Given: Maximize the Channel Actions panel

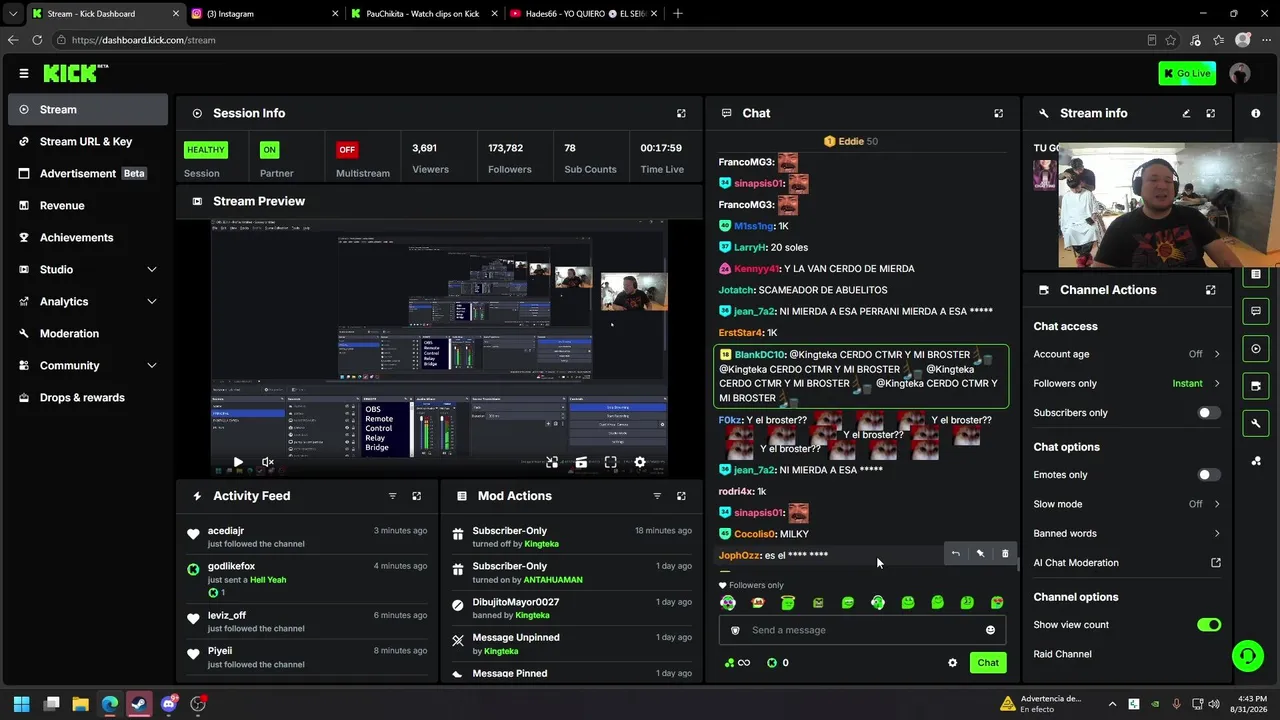Looking at the screenshot, I should click(x=1210, y=290).
